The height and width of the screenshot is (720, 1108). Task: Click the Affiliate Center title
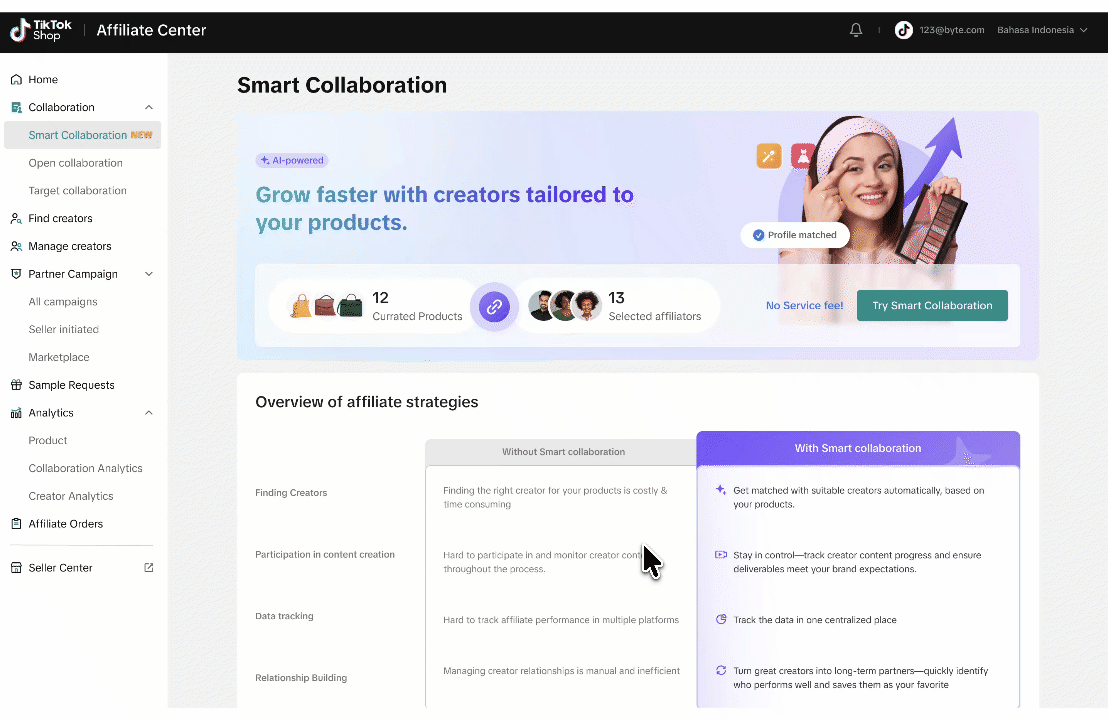151,30
